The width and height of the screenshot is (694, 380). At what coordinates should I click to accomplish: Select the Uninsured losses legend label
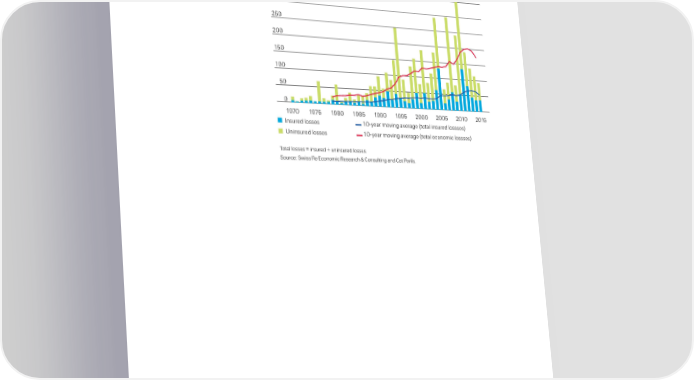[306, 132]
